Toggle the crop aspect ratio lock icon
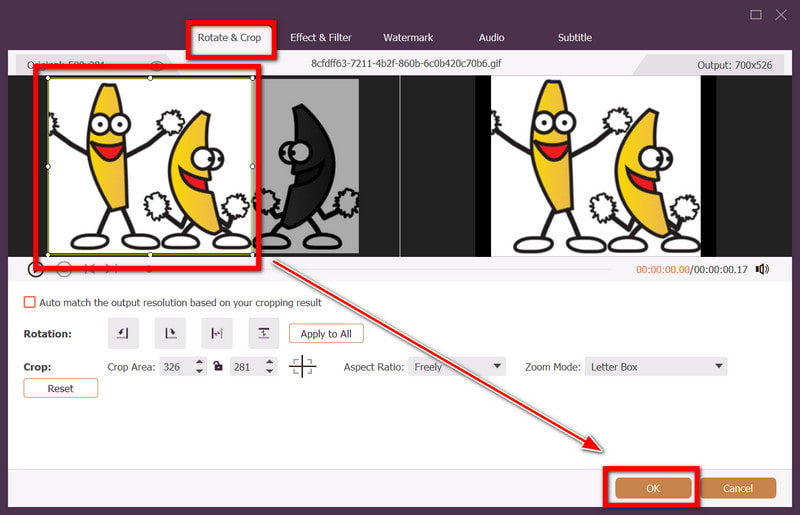Screen dimensions: 800x515 [x=217, y=367]
